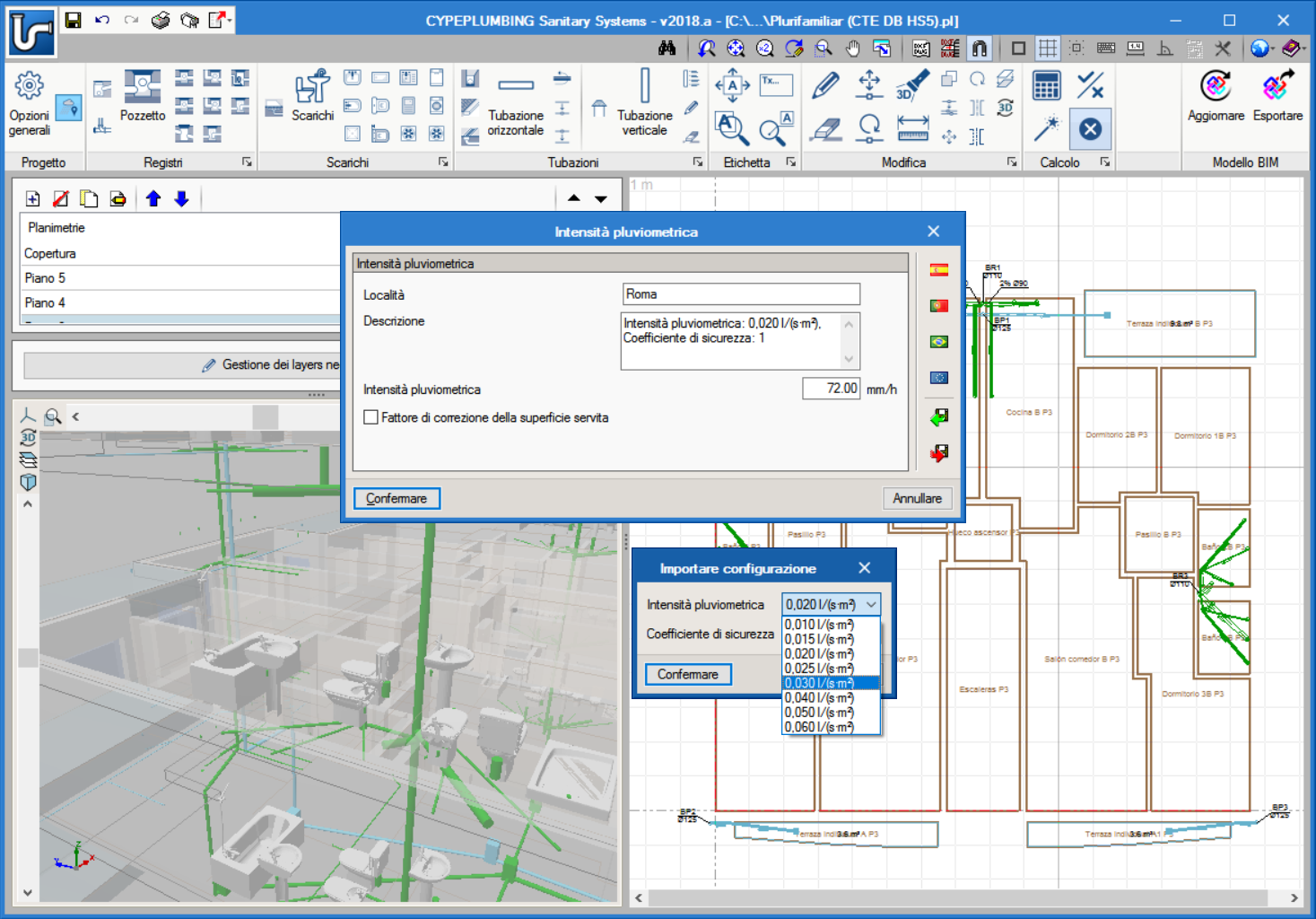Click the Descrizione text area
This screenshot has width=1316, height=919.
[741, 341]
